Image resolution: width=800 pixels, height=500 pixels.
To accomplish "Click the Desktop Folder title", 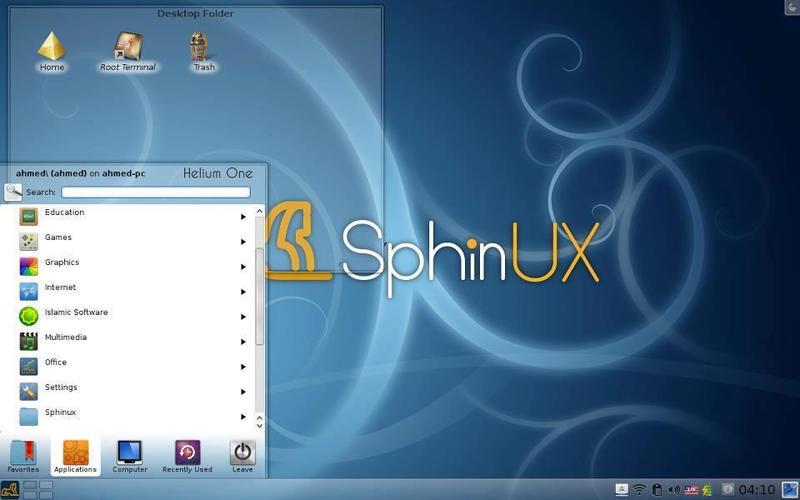I will 195,14.
